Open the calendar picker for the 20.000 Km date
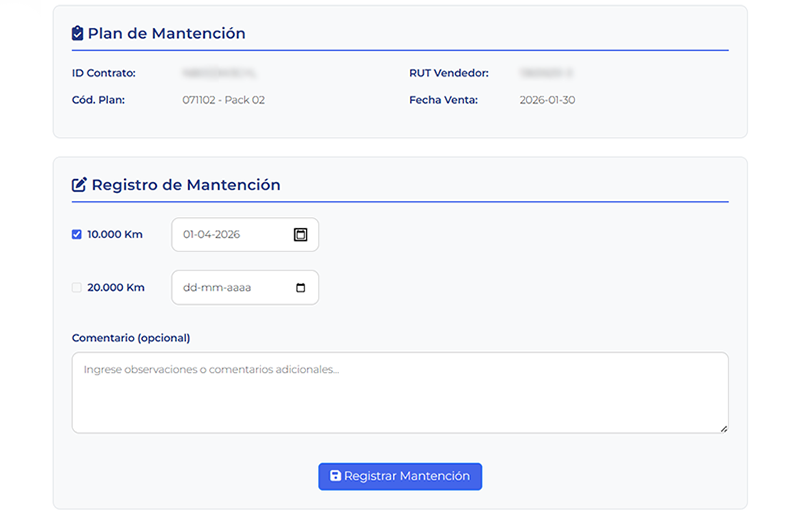The width and height of the screenshot is (800, 518). coord(301,288)
